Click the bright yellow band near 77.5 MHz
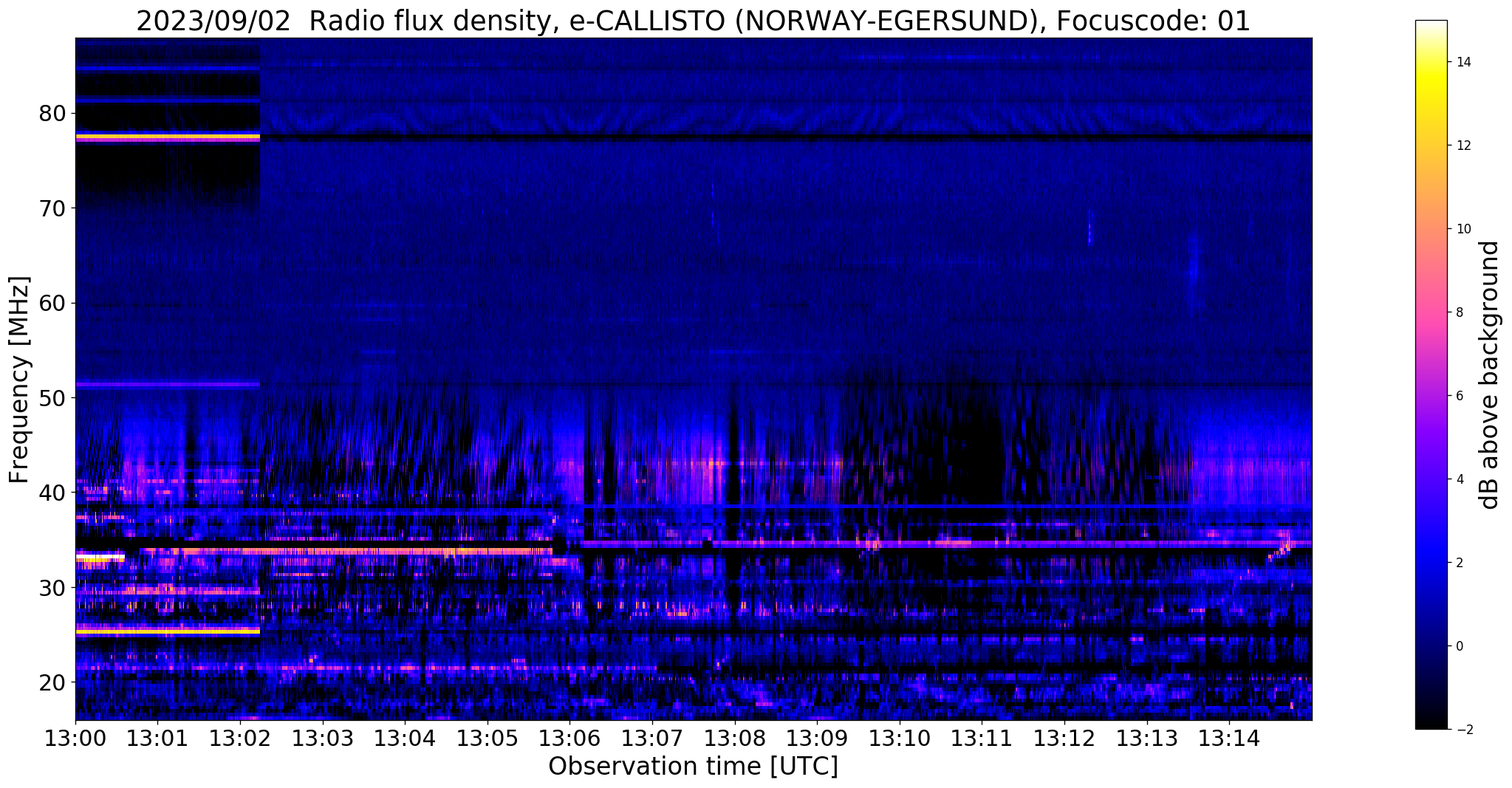Viewport: 1512px width, 788px height. (168, 137)
